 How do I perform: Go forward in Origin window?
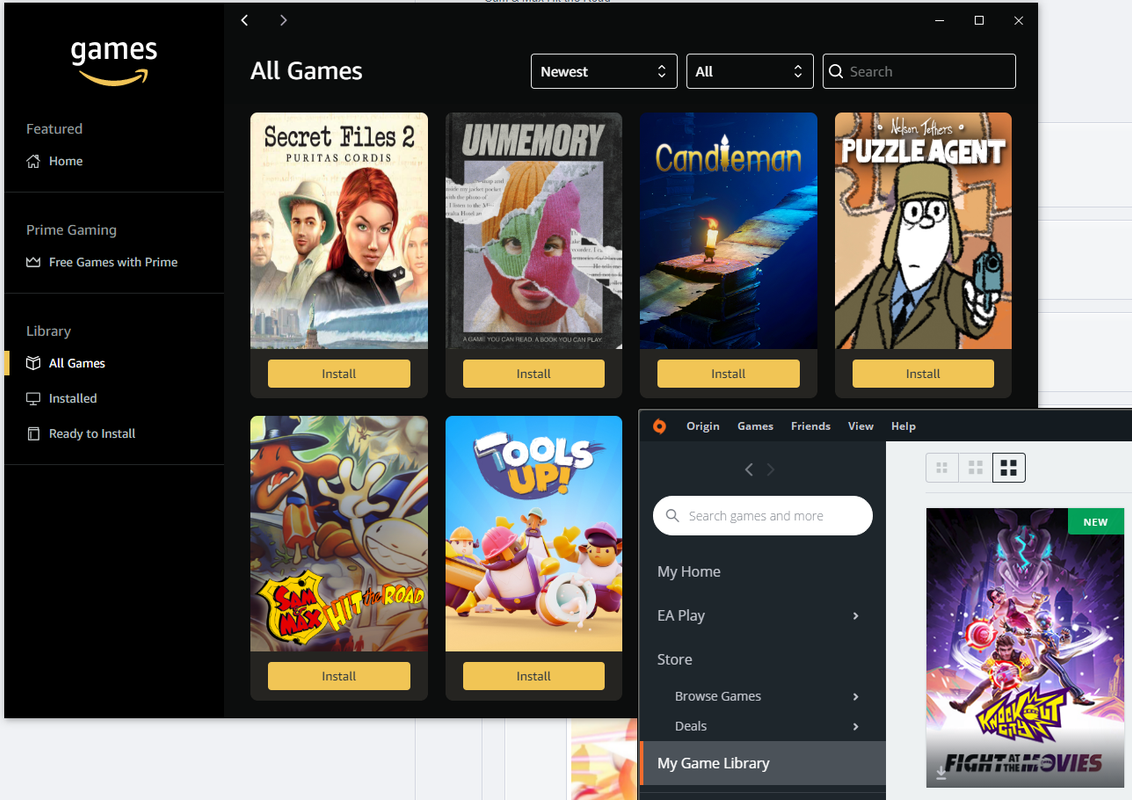pyautogui.click(x=770, y=470)
